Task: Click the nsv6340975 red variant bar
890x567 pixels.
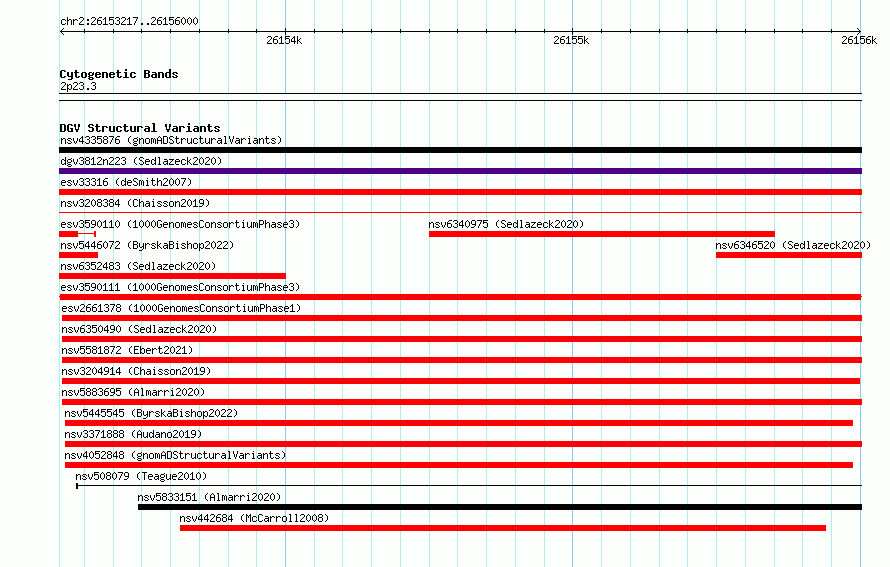Action: (602, 234)
